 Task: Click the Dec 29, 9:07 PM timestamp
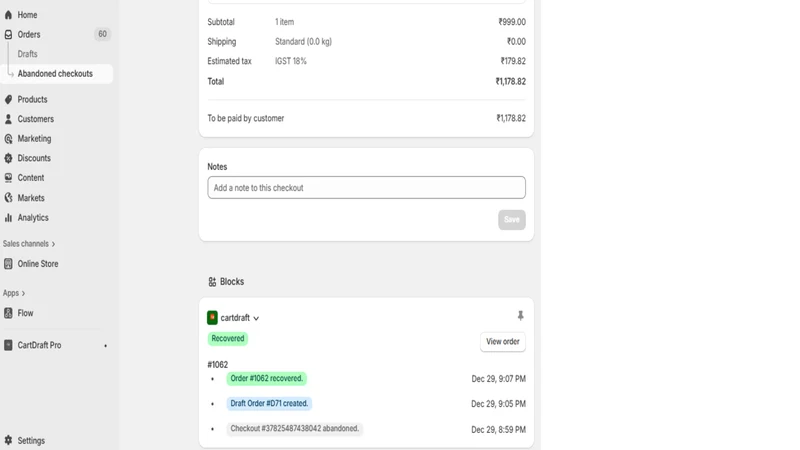coord(498,379)
